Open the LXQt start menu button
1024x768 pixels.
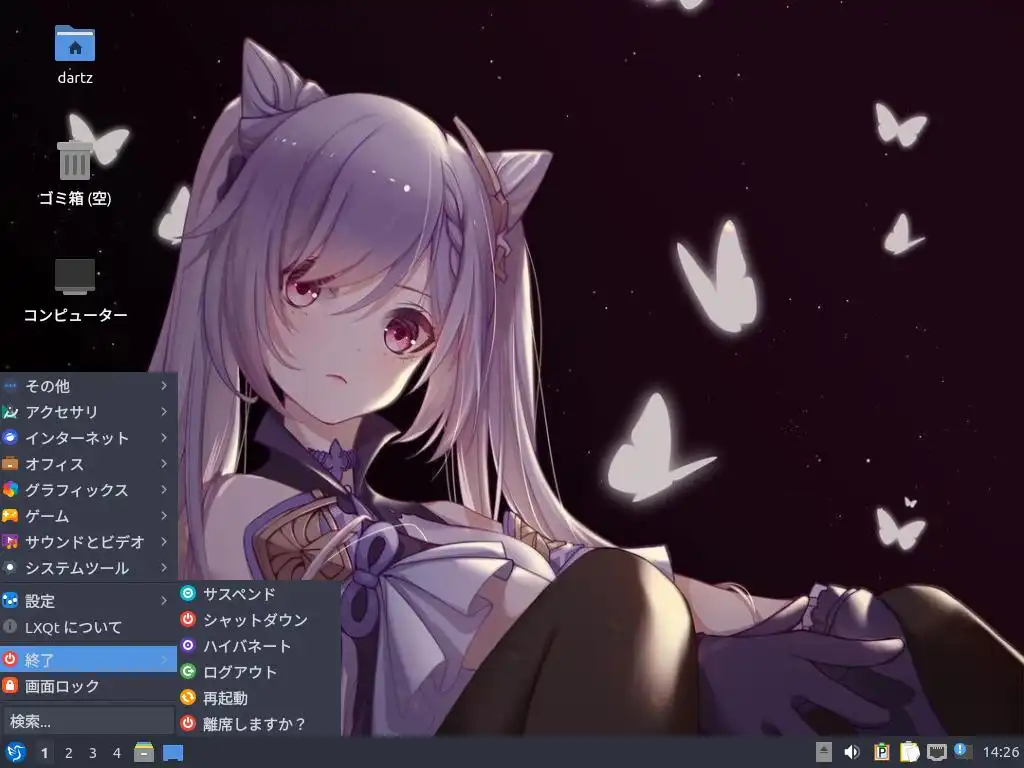(x=15, y=753)
